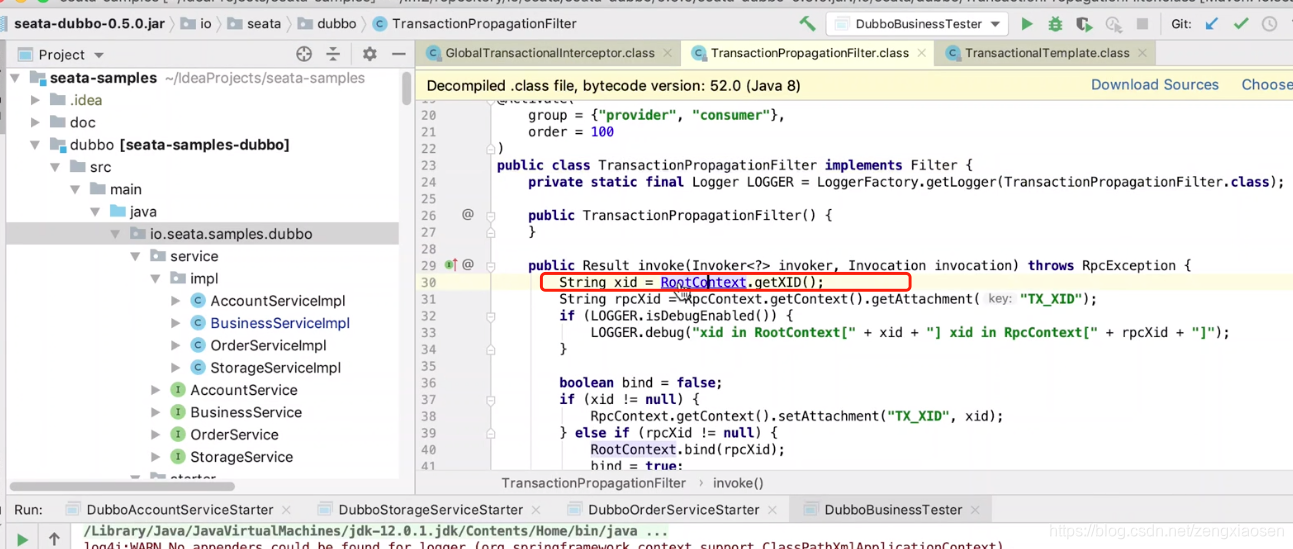
Task: Click the up arrow in the Run panel
Action: tap(54, 539)
